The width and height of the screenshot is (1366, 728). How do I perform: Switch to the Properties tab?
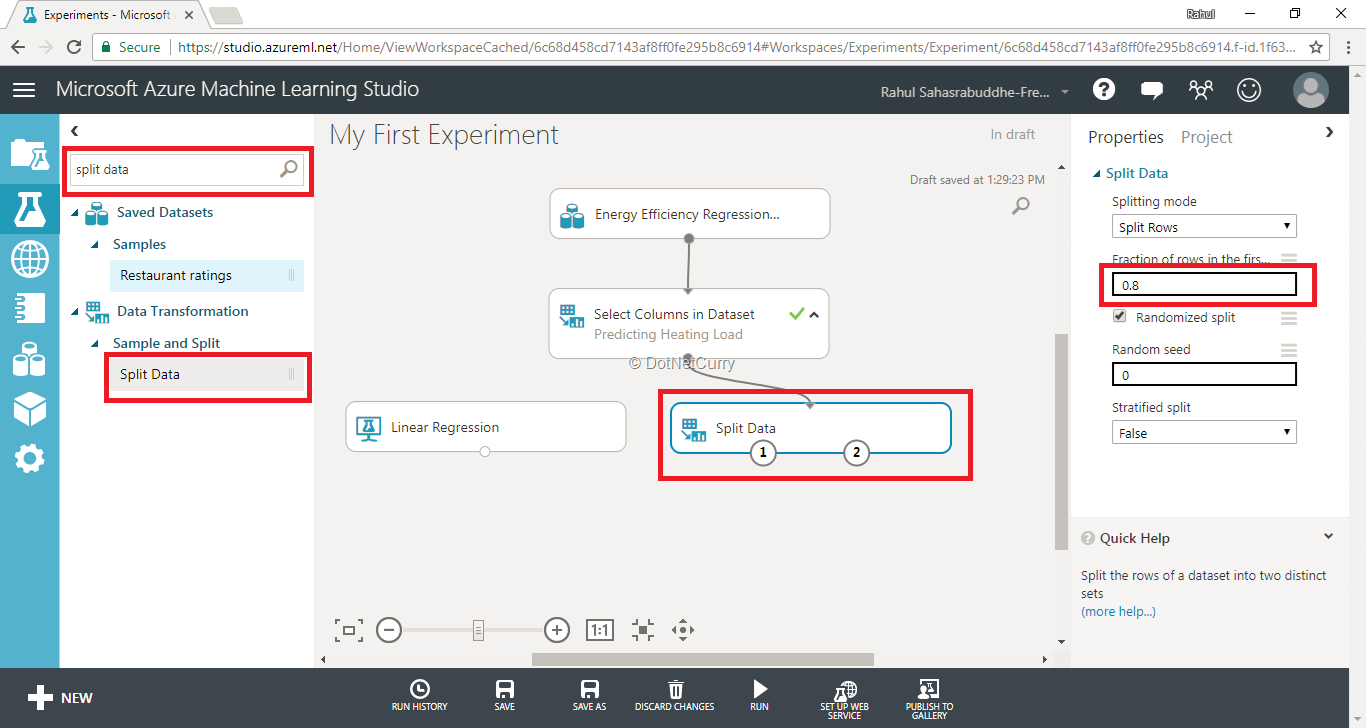[x=1126, y=137]
